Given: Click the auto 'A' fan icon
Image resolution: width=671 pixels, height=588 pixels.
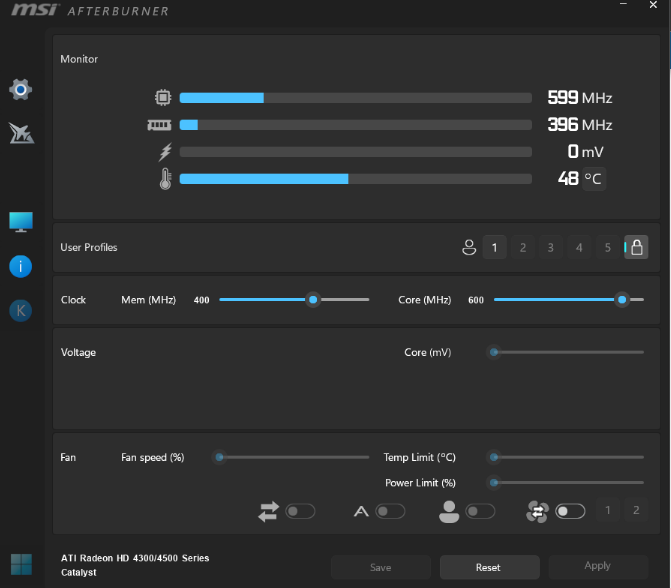Looking at the screenshot, I should pyautogui.click(x=361, y=511).
